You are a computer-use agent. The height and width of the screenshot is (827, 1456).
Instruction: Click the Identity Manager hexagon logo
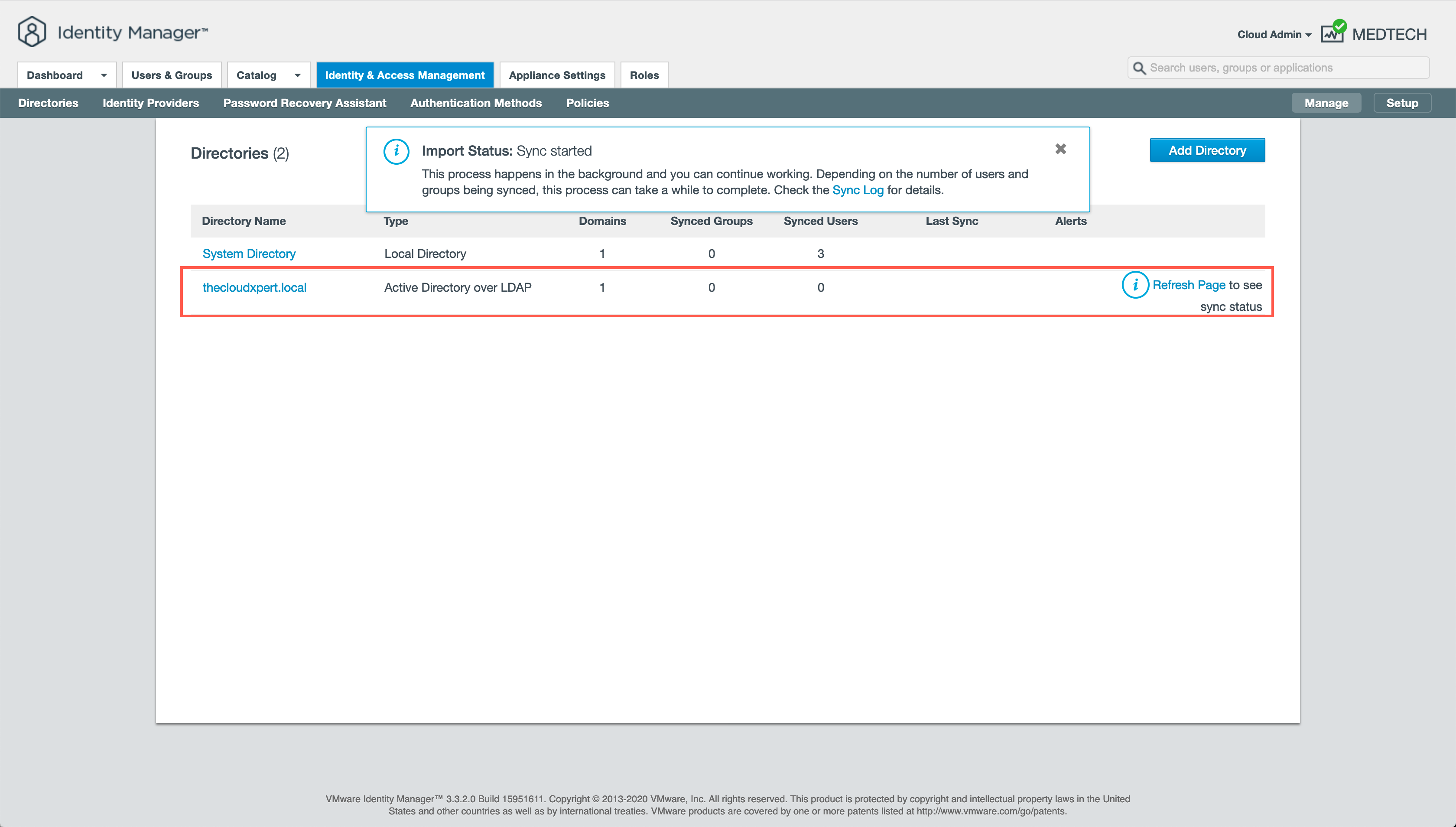click(x=32, y=32)
